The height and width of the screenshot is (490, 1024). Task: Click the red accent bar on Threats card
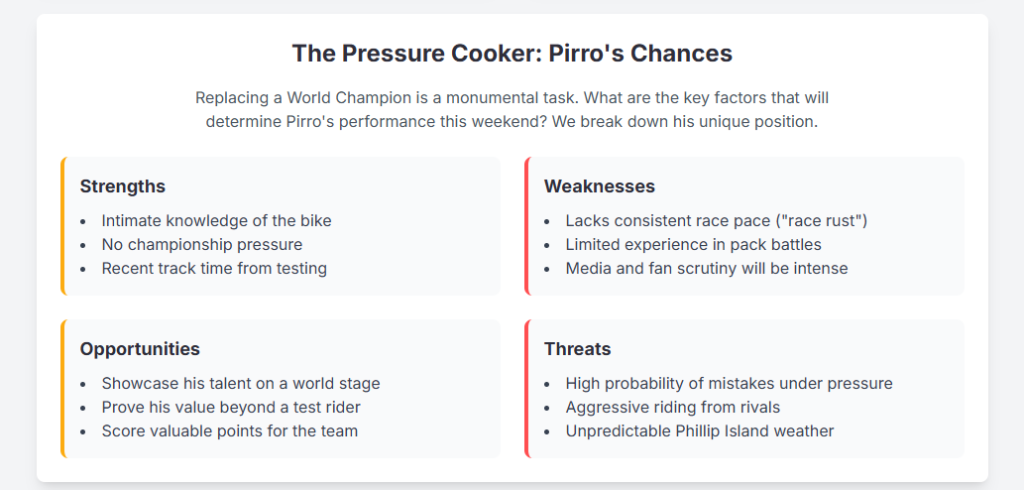point(526,388)
